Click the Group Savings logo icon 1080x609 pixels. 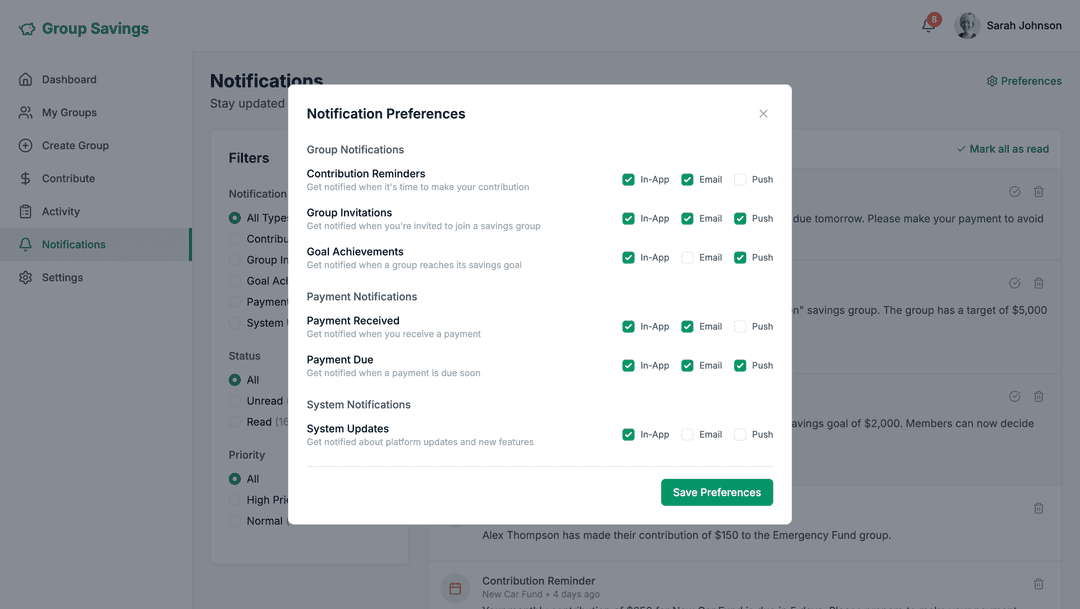[27, 28]
